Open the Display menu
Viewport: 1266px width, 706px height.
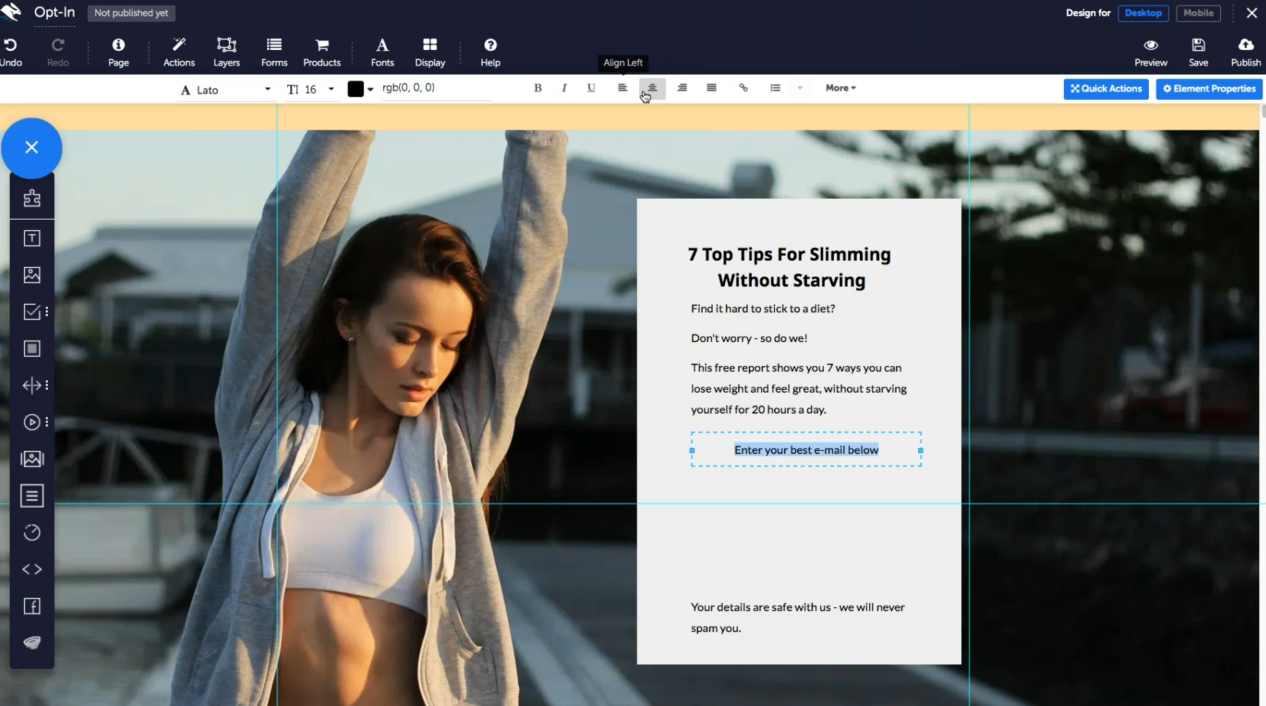pyautogui.click(x=430, y=52)
